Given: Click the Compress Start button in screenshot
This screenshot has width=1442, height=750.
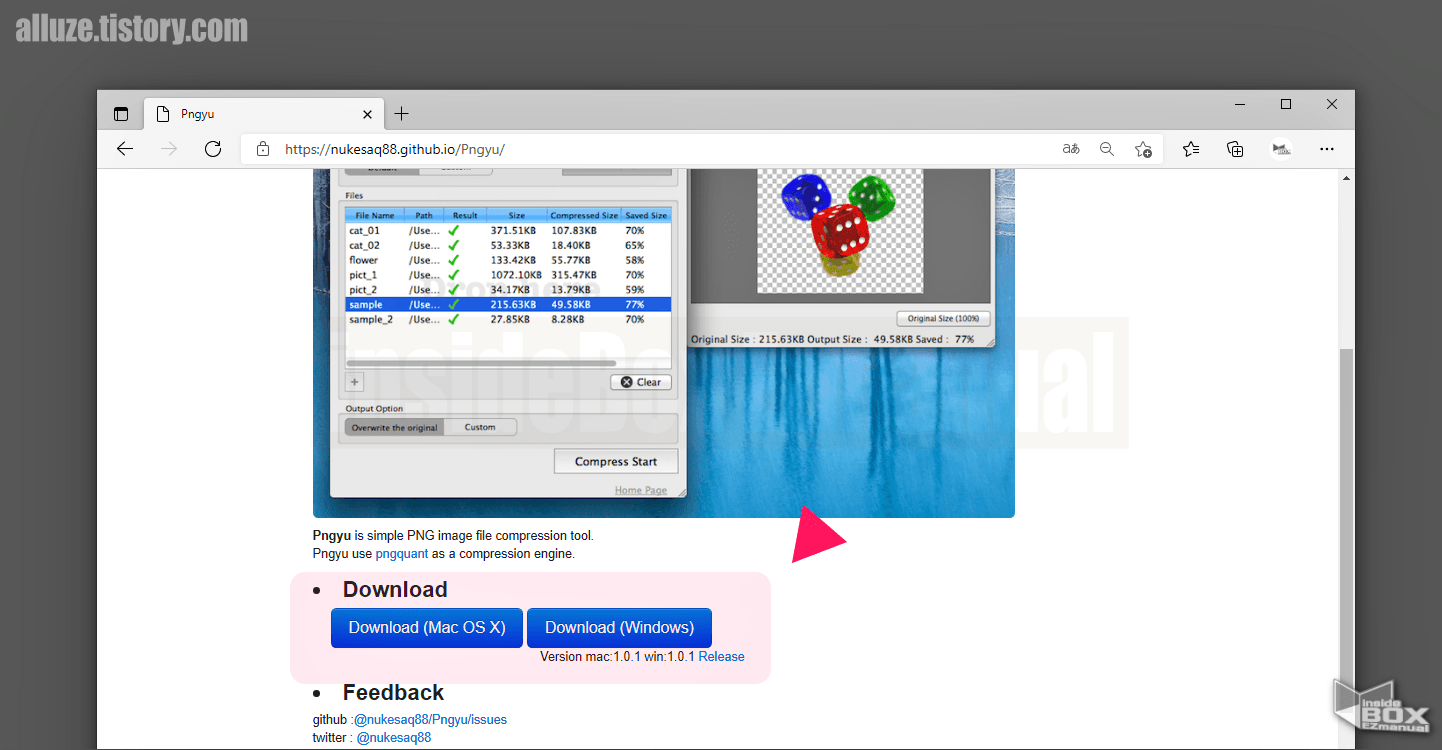Looking at the screenshot, I should coord(616,461).
